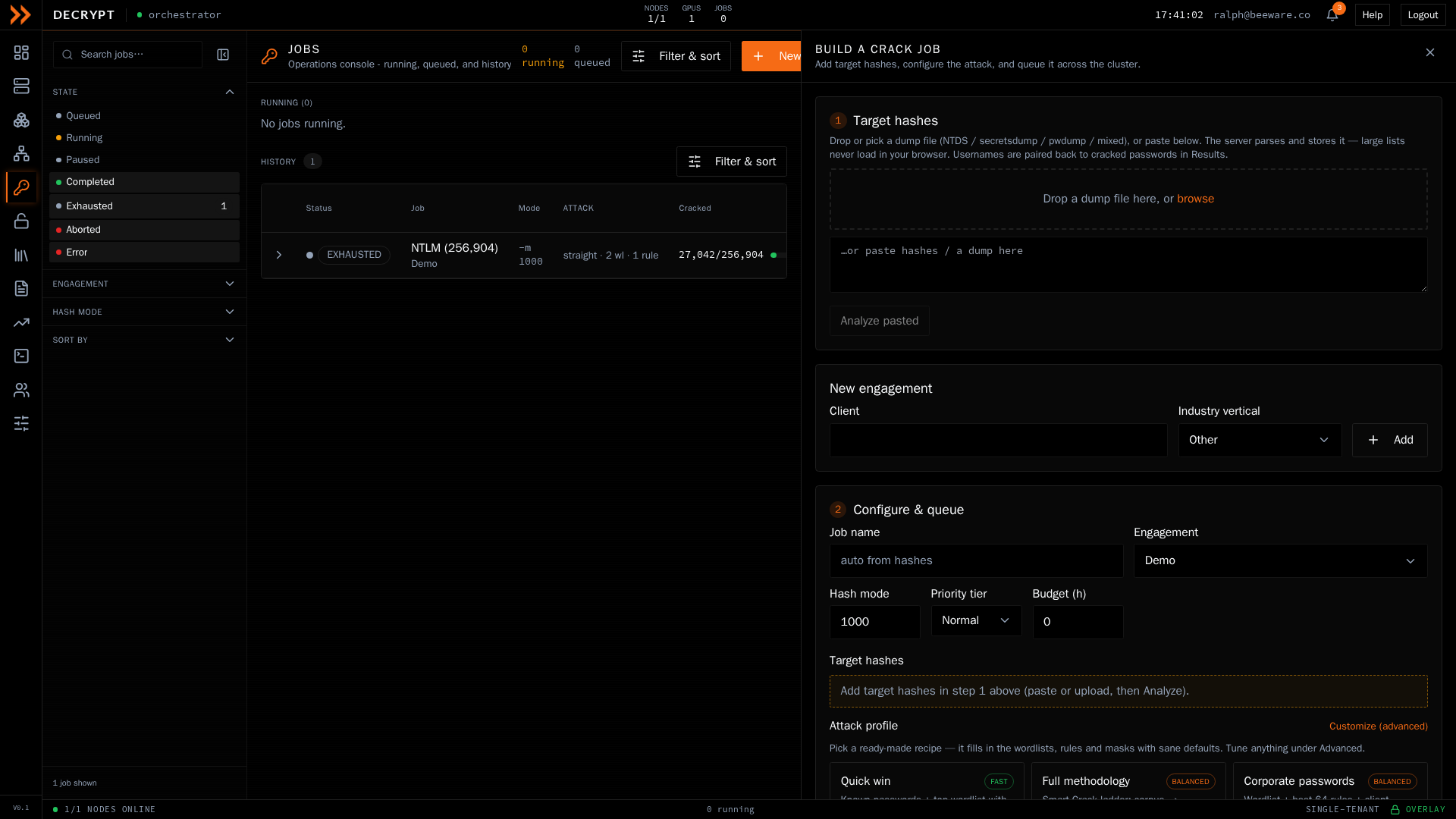Click the lock icon next to OVERLAY
1456x819 pixels.
click(1395, 809)
